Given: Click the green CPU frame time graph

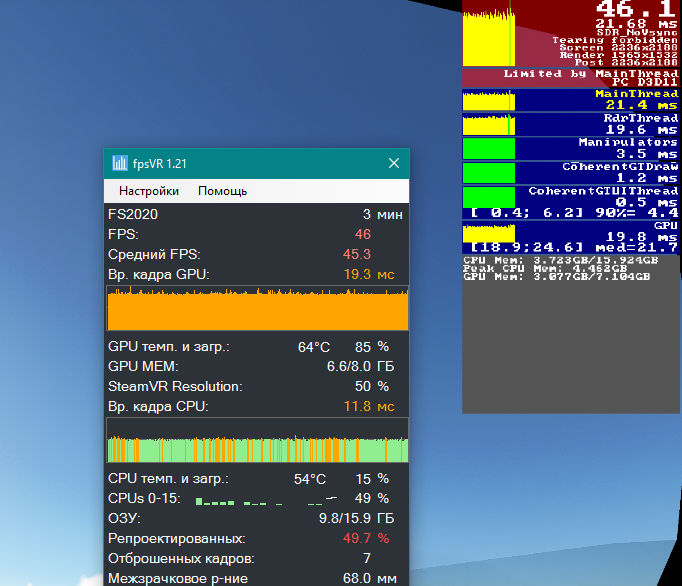Looking at the screenshot, I should tap(257, 440).
